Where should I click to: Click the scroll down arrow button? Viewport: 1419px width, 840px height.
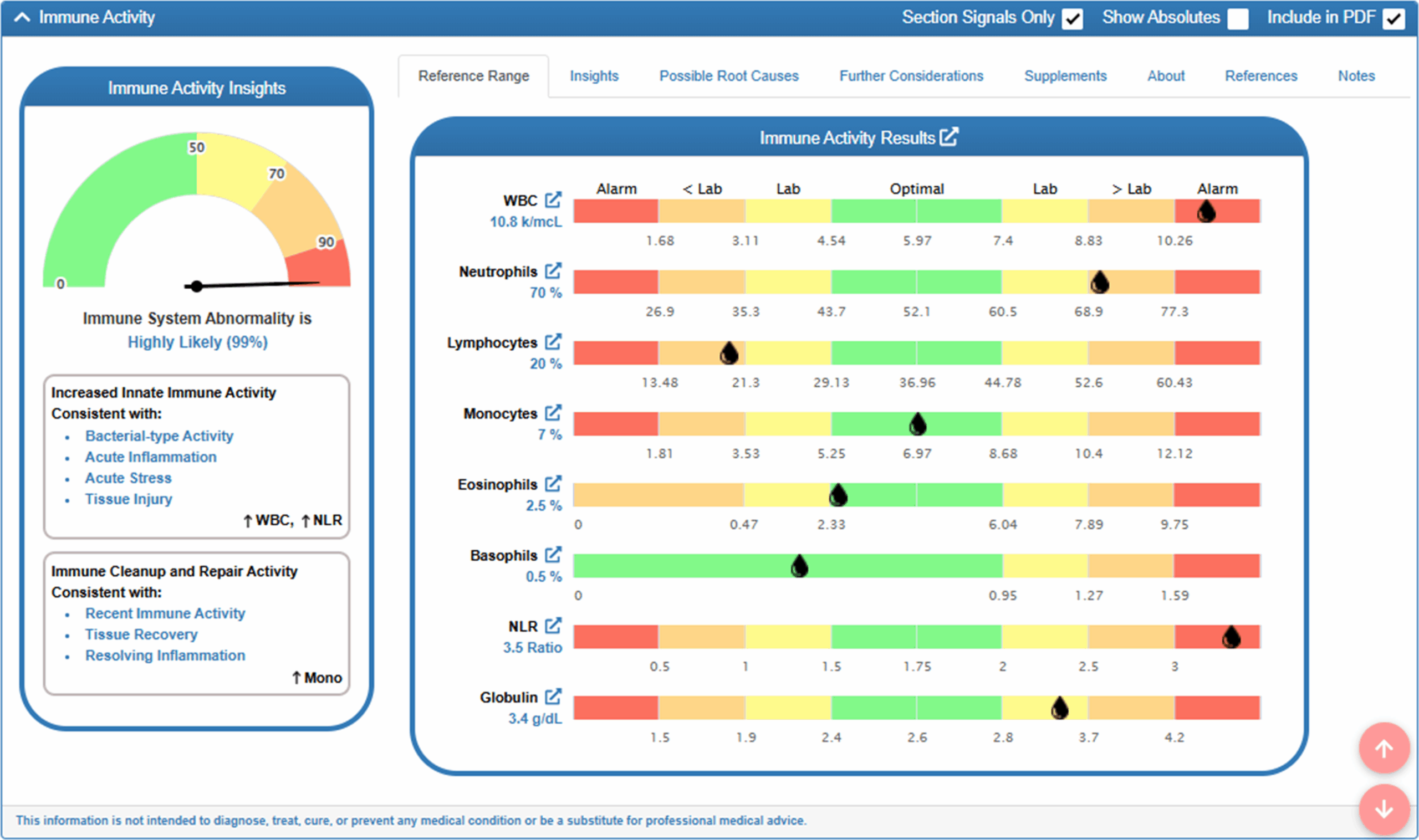tap(1384, 810)
